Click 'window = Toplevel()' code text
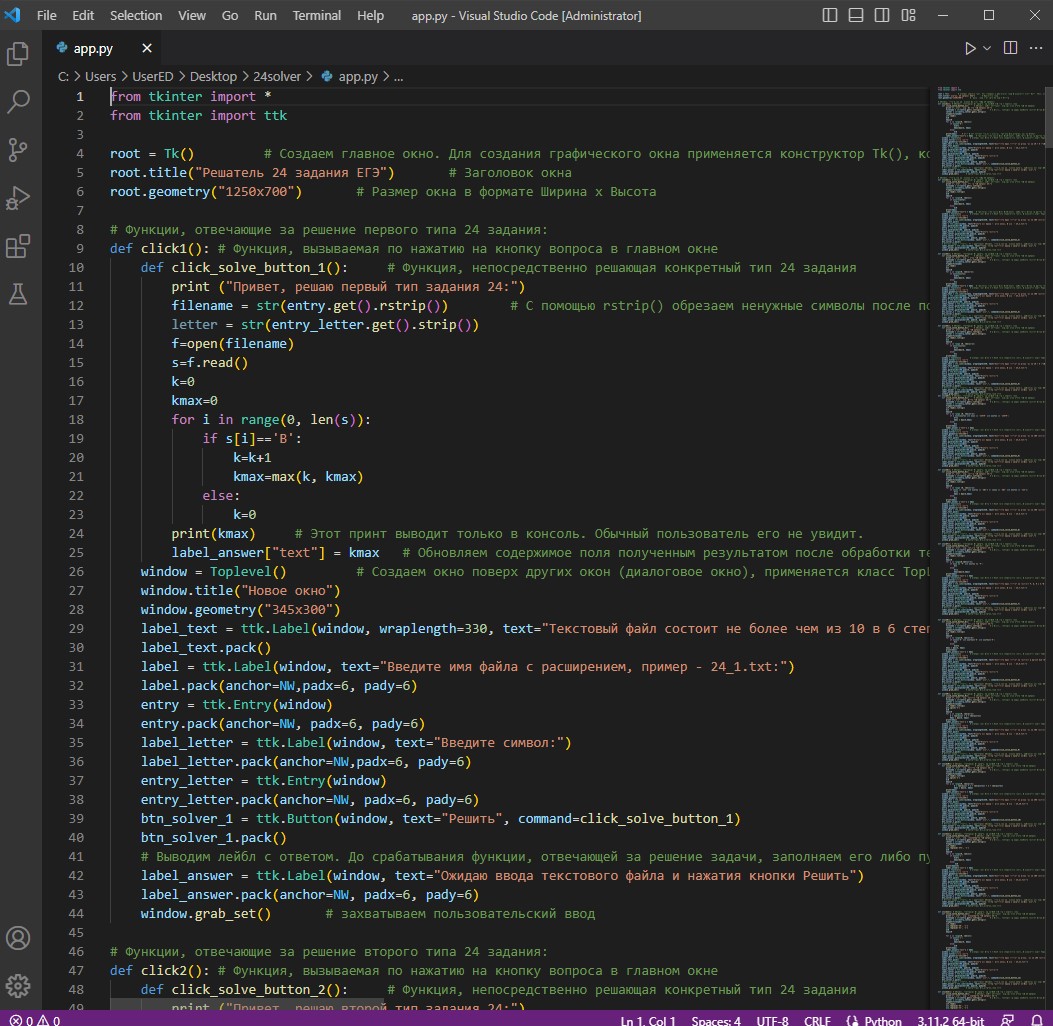The width and height of the screenshot is (1053, 1026). pos(214,571)
